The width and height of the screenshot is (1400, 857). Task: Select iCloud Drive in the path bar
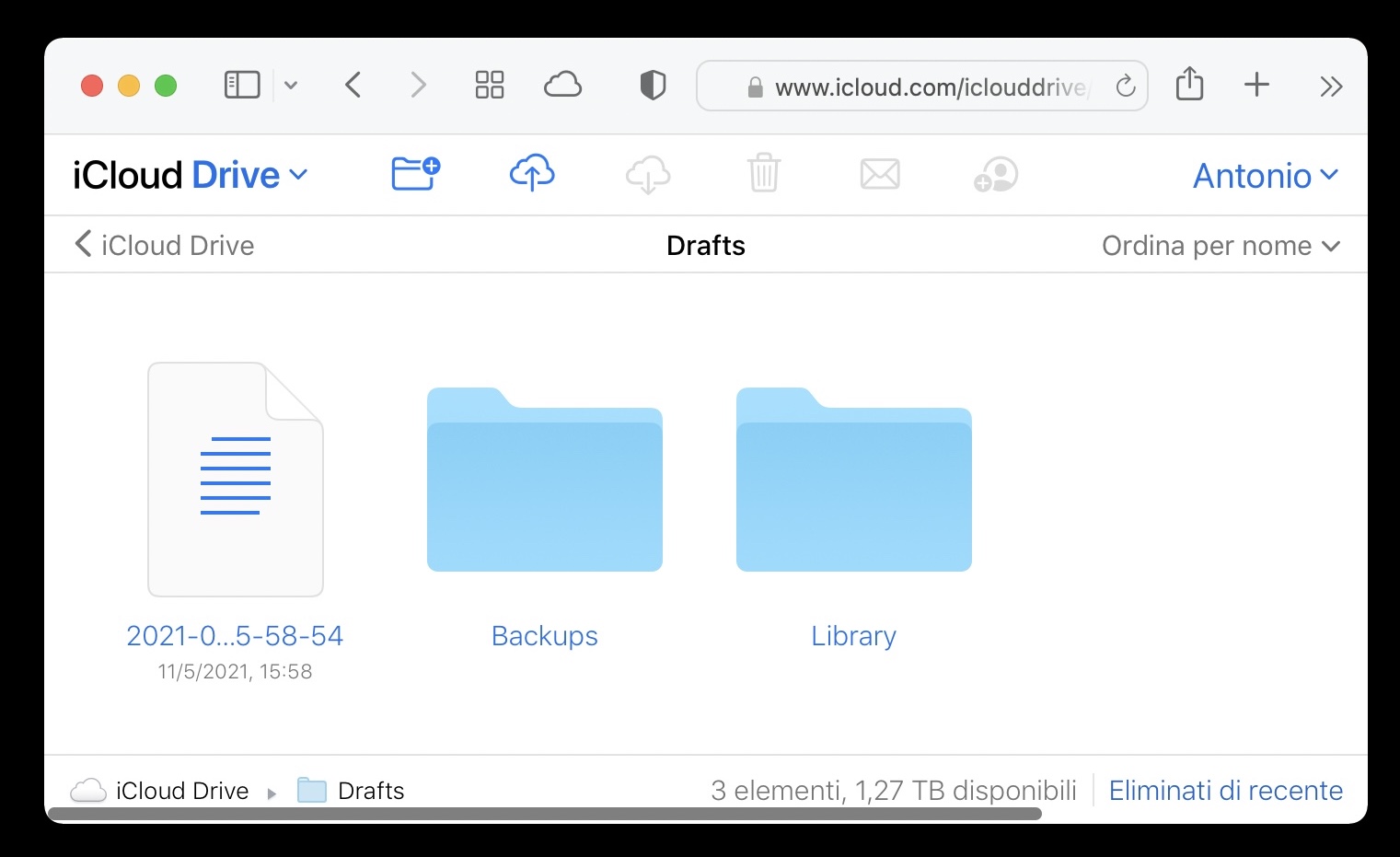[181, 791]
